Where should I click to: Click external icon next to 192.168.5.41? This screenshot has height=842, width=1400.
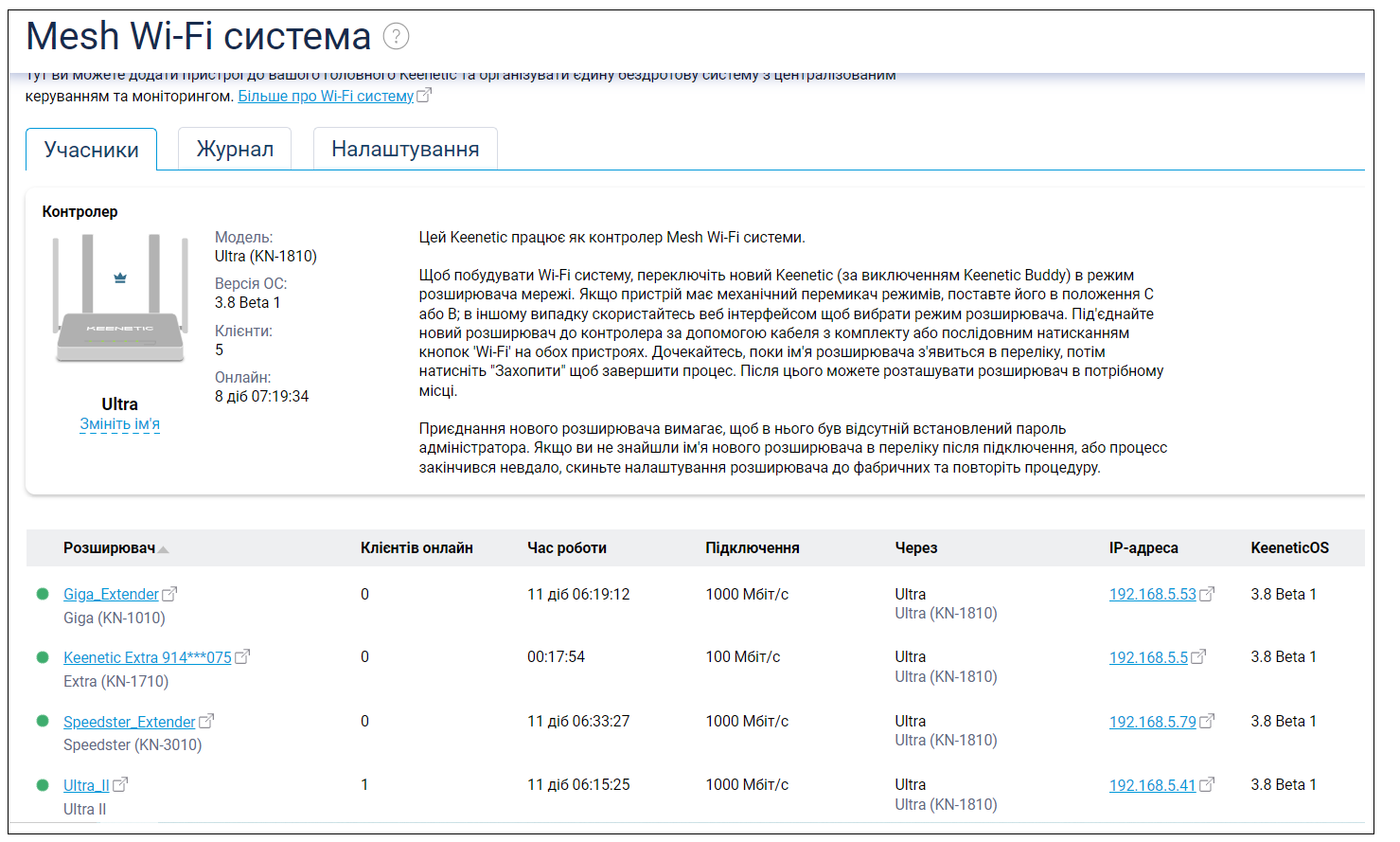[1207, 785]
